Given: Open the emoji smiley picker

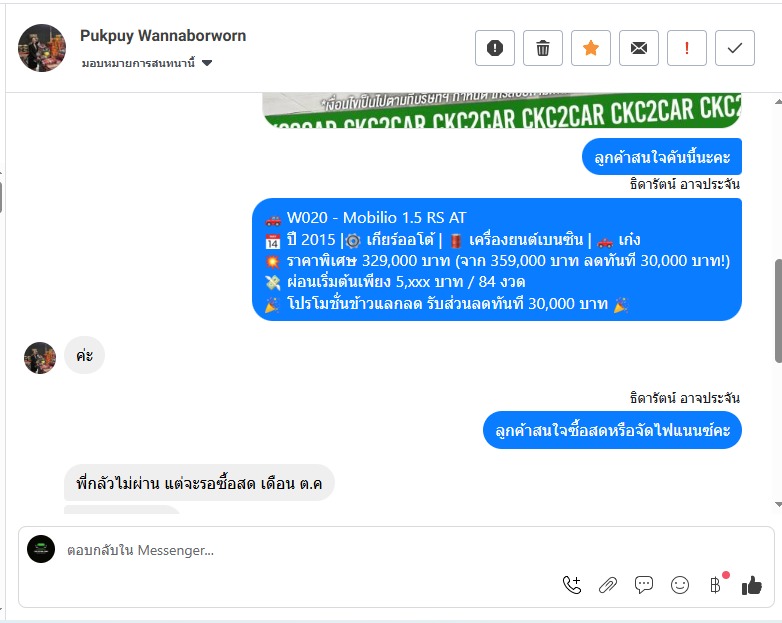Looking at the screenshot, I should [680, 585].
